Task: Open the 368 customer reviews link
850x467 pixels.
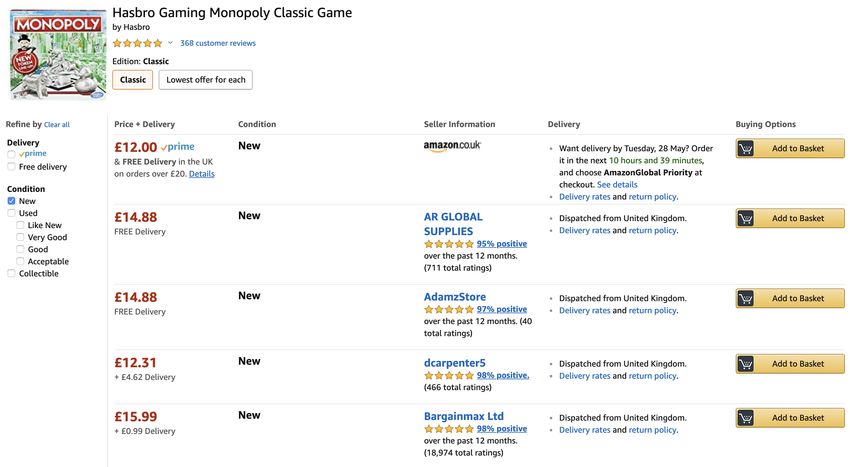Action: point(218,43)
